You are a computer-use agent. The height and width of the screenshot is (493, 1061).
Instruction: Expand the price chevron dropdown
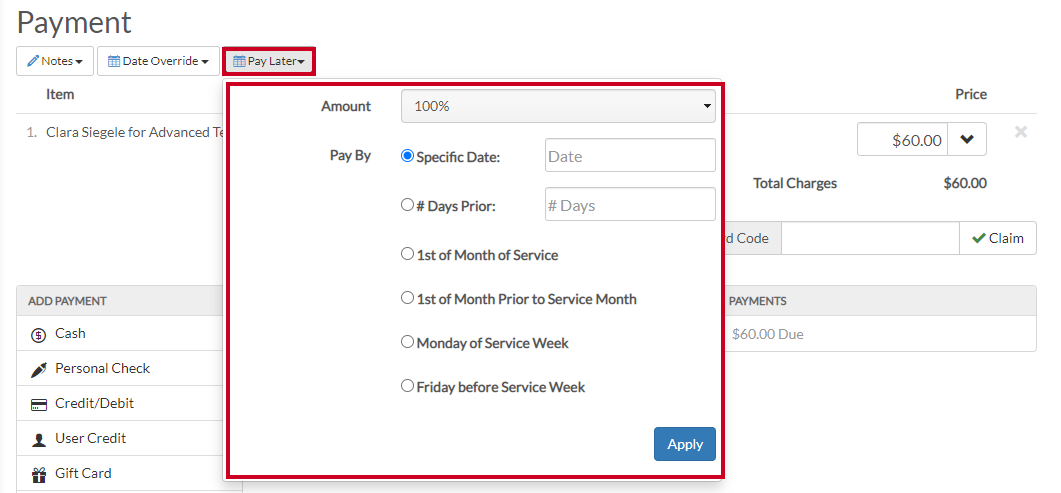(x=967, y=139)
